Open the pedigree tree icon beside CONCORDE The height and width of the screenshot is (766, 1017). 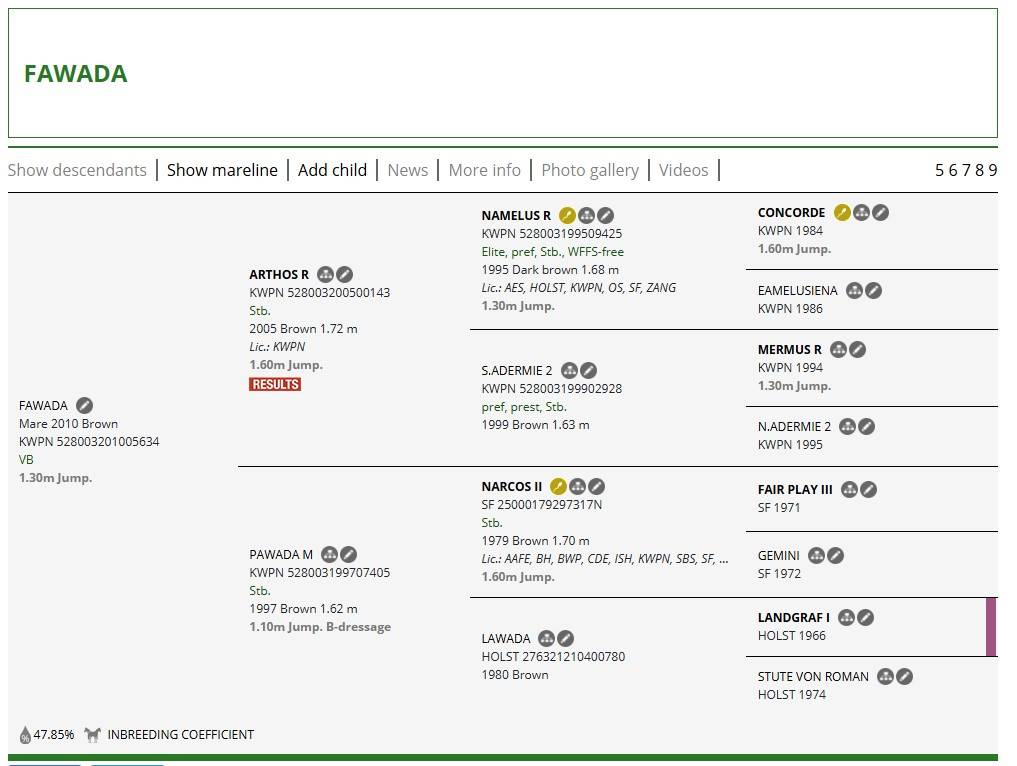tap(861, 213)
